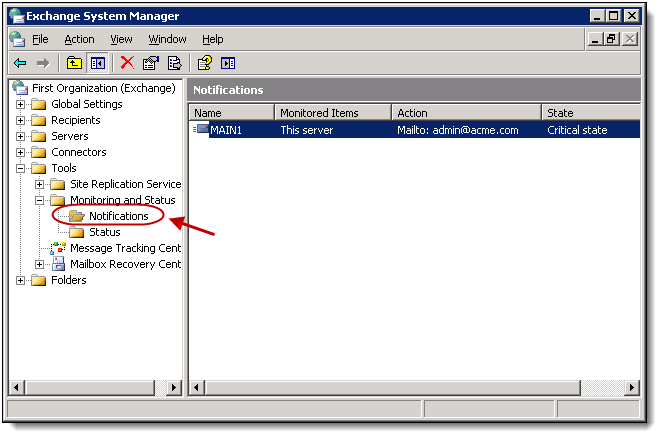Collapse the Monitoring and Status node
Screen dimensions: 664x440
[39, 200]
